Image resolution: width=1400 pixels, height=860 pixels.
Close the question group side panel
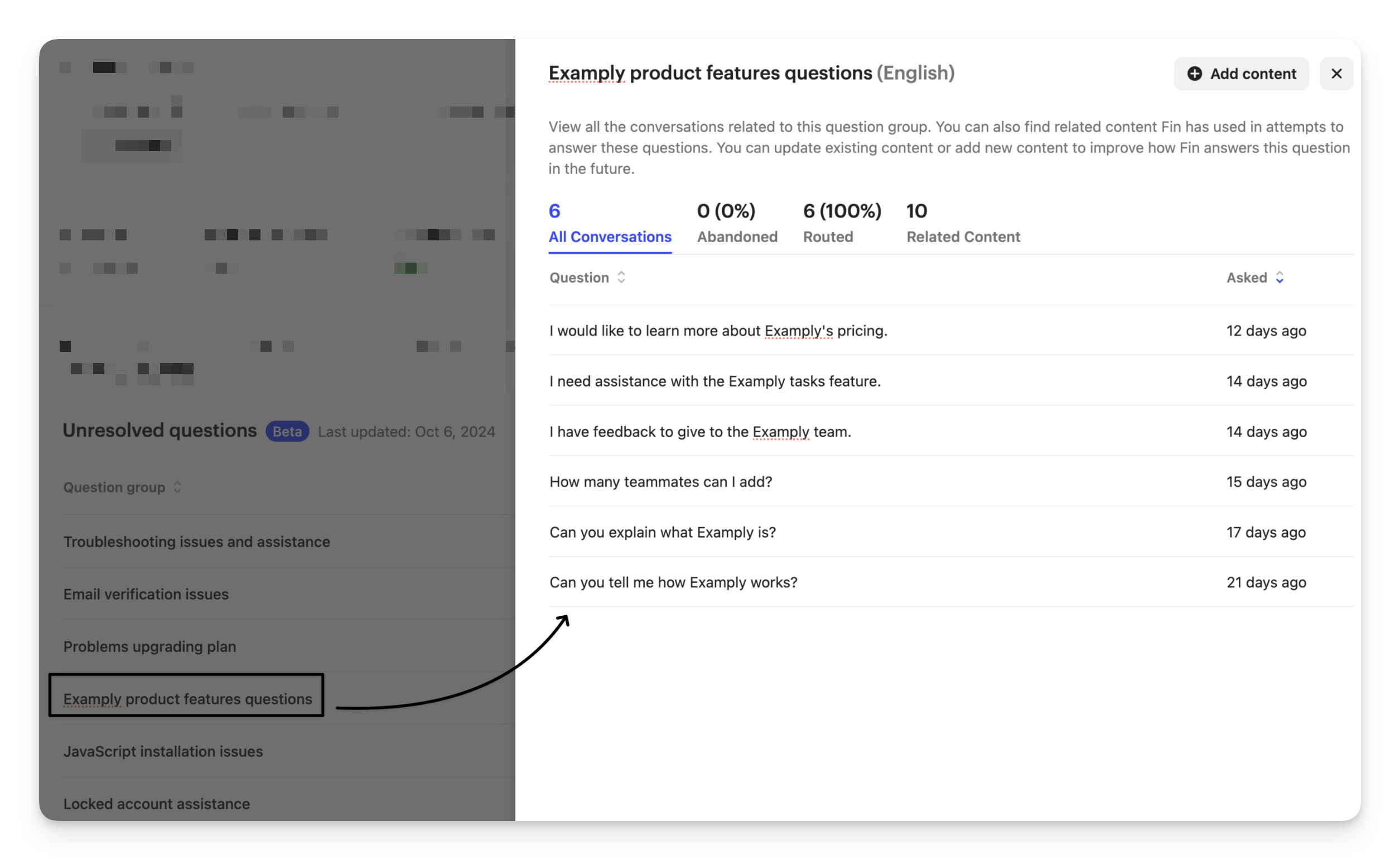1336,74
